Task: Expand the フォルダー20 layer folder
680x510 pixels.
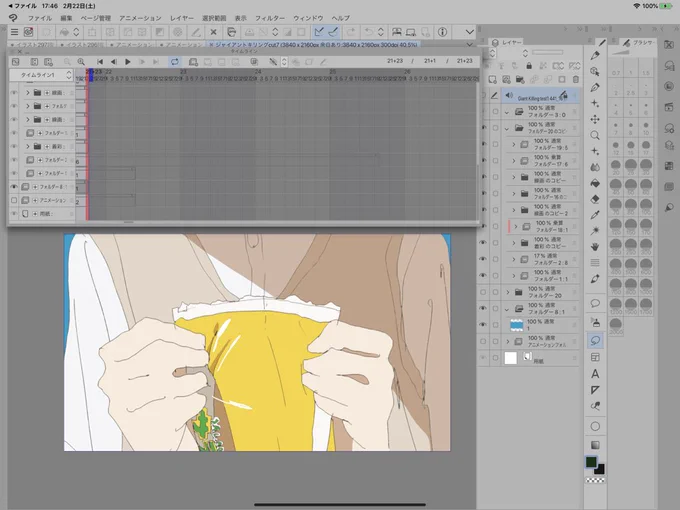Action: pos(507,292)
